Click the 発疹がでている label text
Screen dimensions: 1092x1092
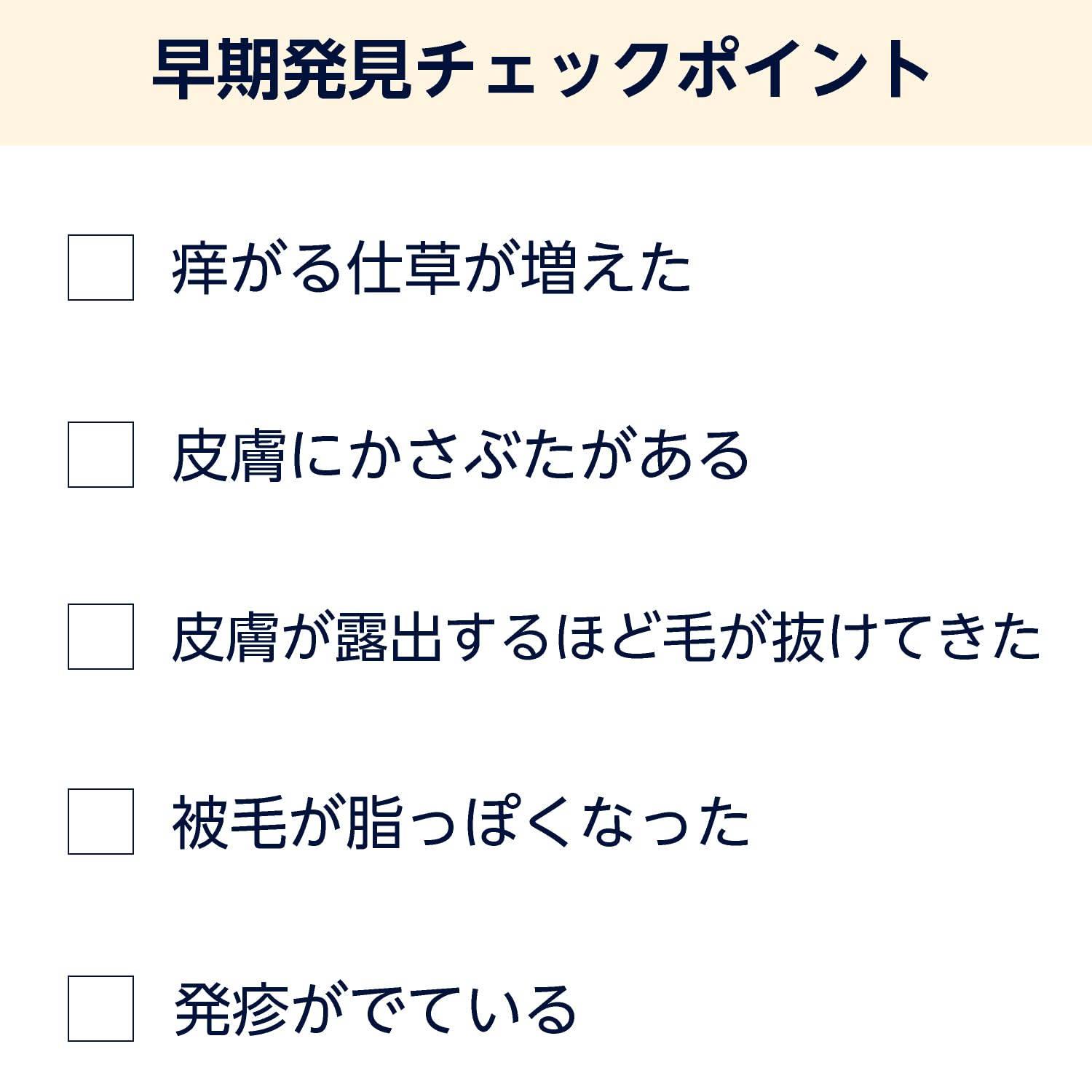(375, 1009)
